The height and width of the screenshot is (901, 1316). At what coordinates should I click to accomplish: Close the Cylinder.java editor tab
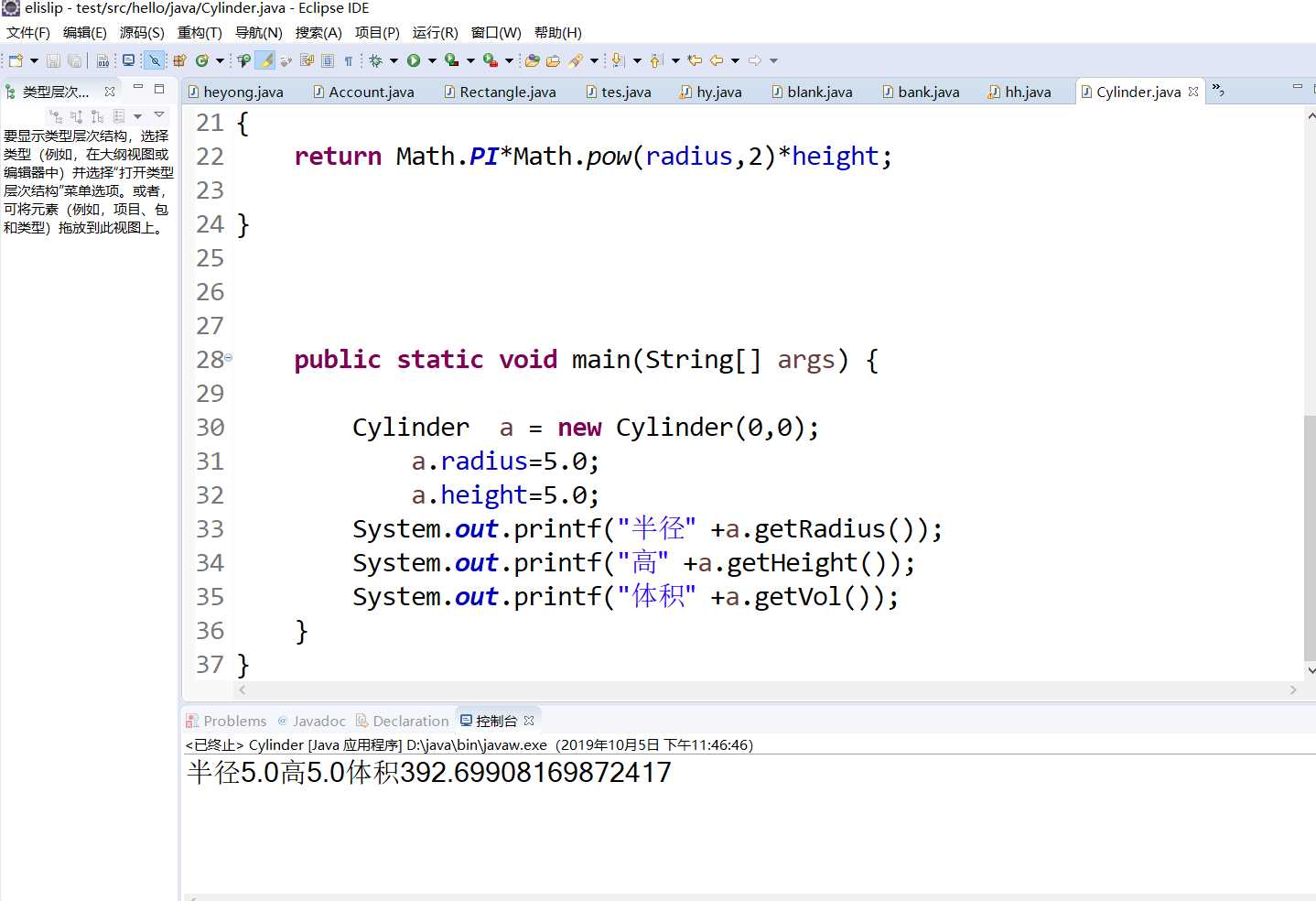point(1193,92)
